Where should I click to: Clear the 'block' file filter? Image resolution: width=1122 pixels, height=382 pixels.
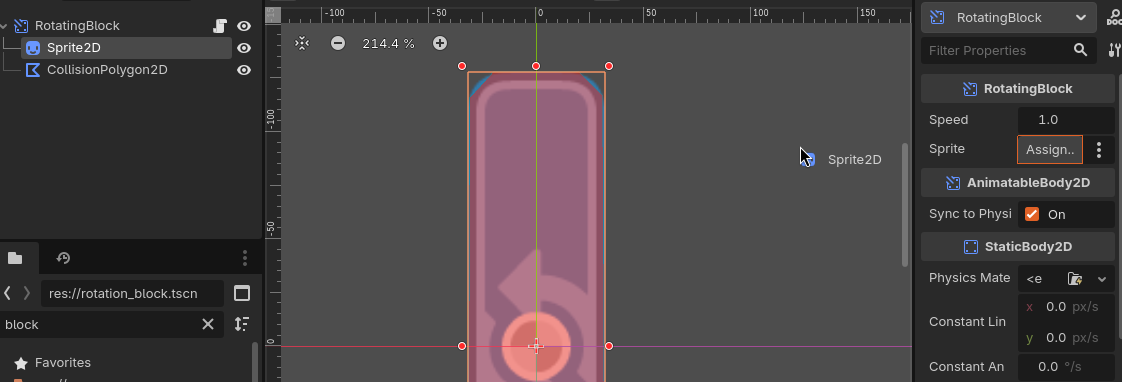coord(208,324)
